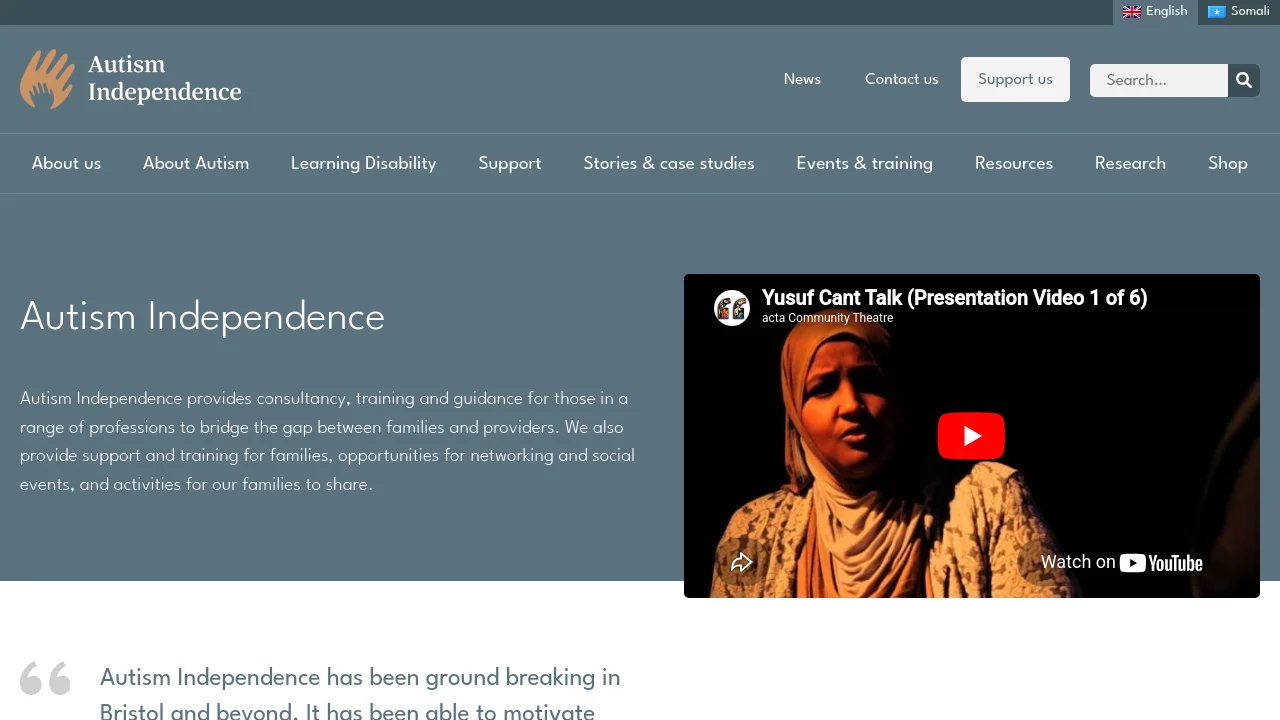Image resolution: width=1280 pixels, height=720 pixels.
Task: Click the YouTube logo on video
Action: tap(1161, 563)
